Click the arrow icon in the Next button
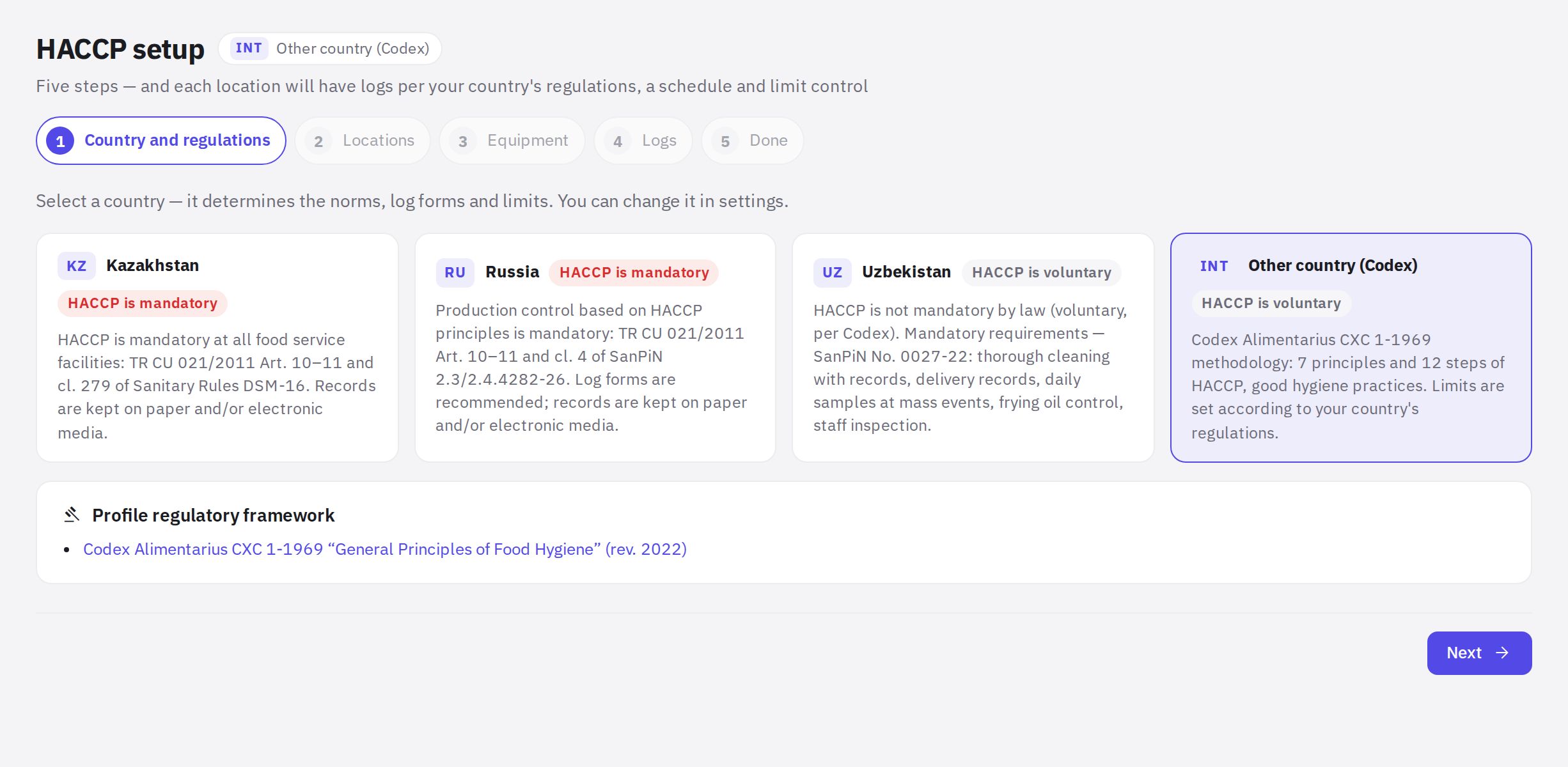Screen dimensions: 1568x767 click(x=1502, y=653)
